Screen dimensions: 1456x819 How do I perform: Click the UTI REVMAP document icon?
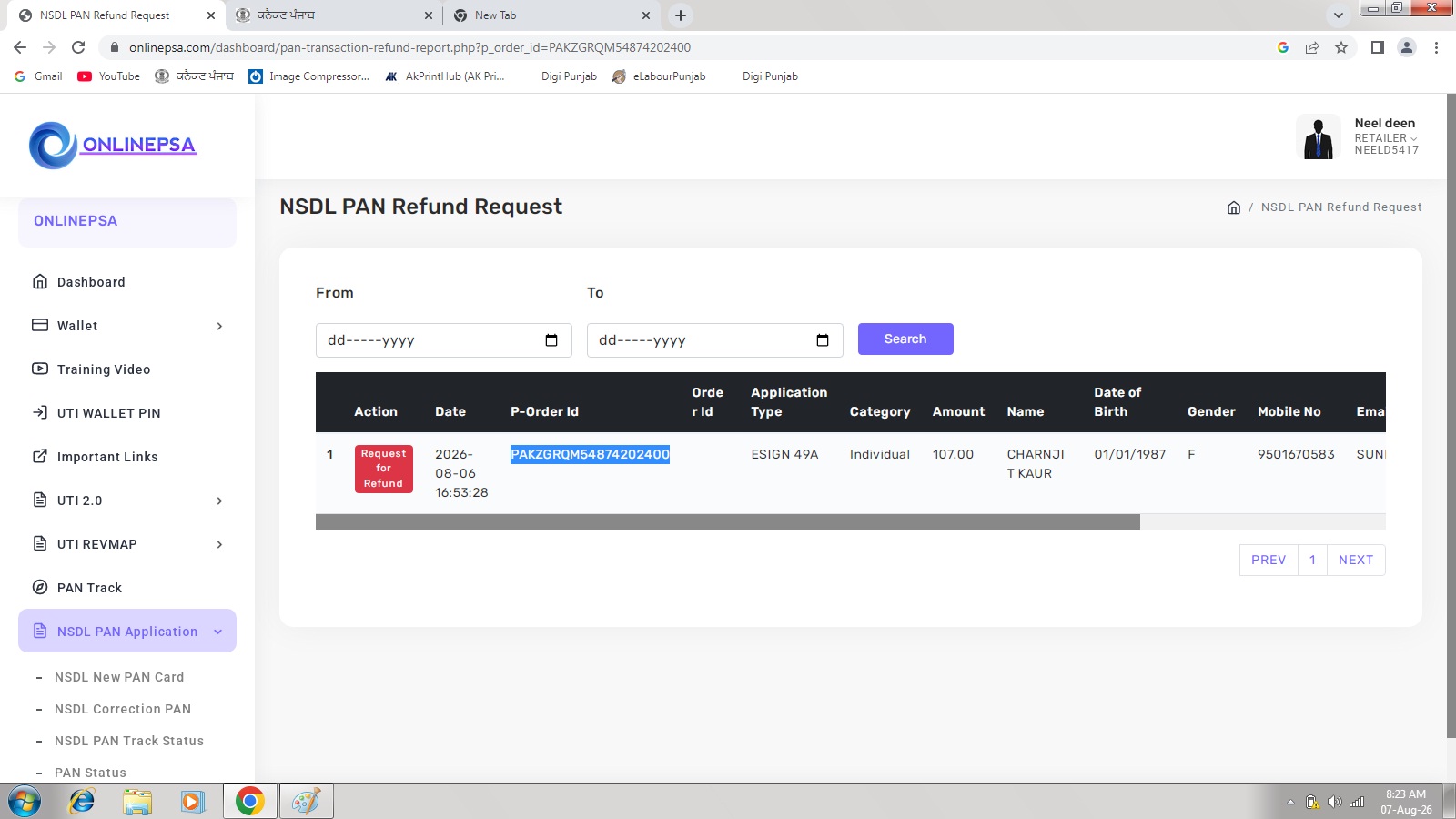40,543
